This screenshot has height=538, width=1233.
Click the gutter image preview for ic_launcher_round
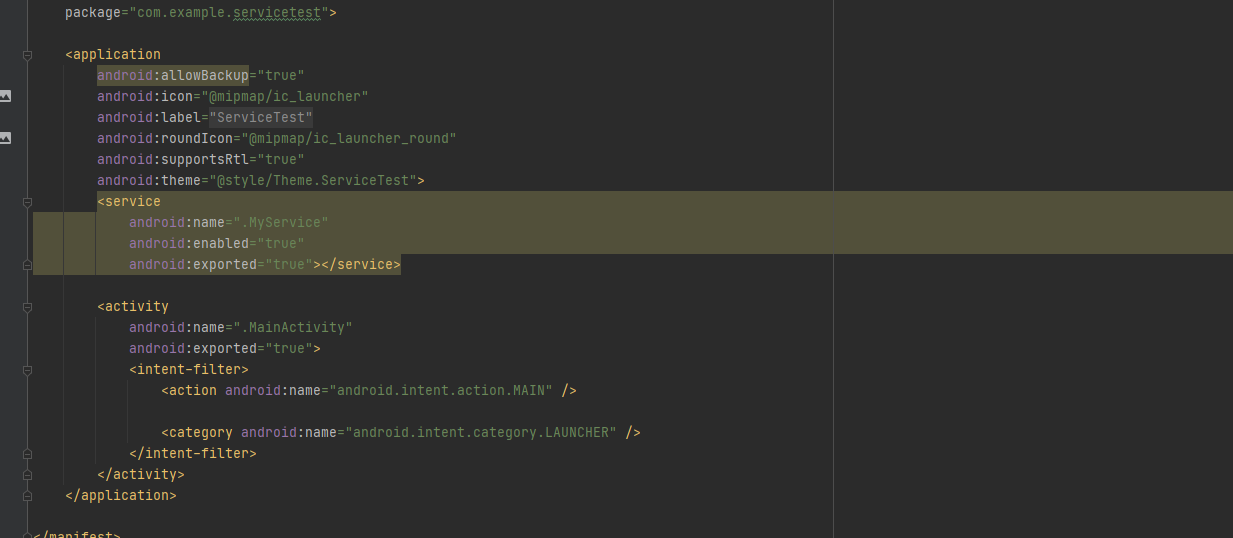click(x=5, y=138)
